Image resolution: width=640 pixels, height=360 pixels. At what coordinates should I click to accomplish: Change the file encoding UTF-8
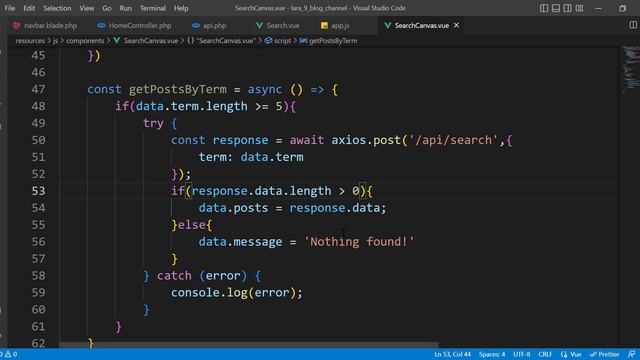pyautogui.click(x=522, y=354)
